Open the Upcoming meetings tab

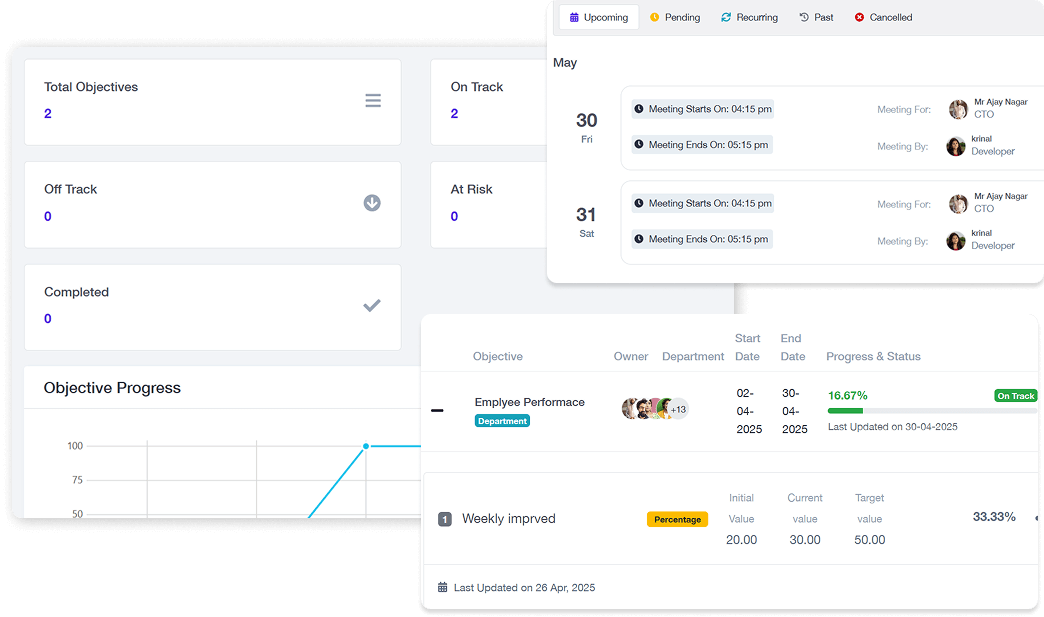click(x=598, y=17)
